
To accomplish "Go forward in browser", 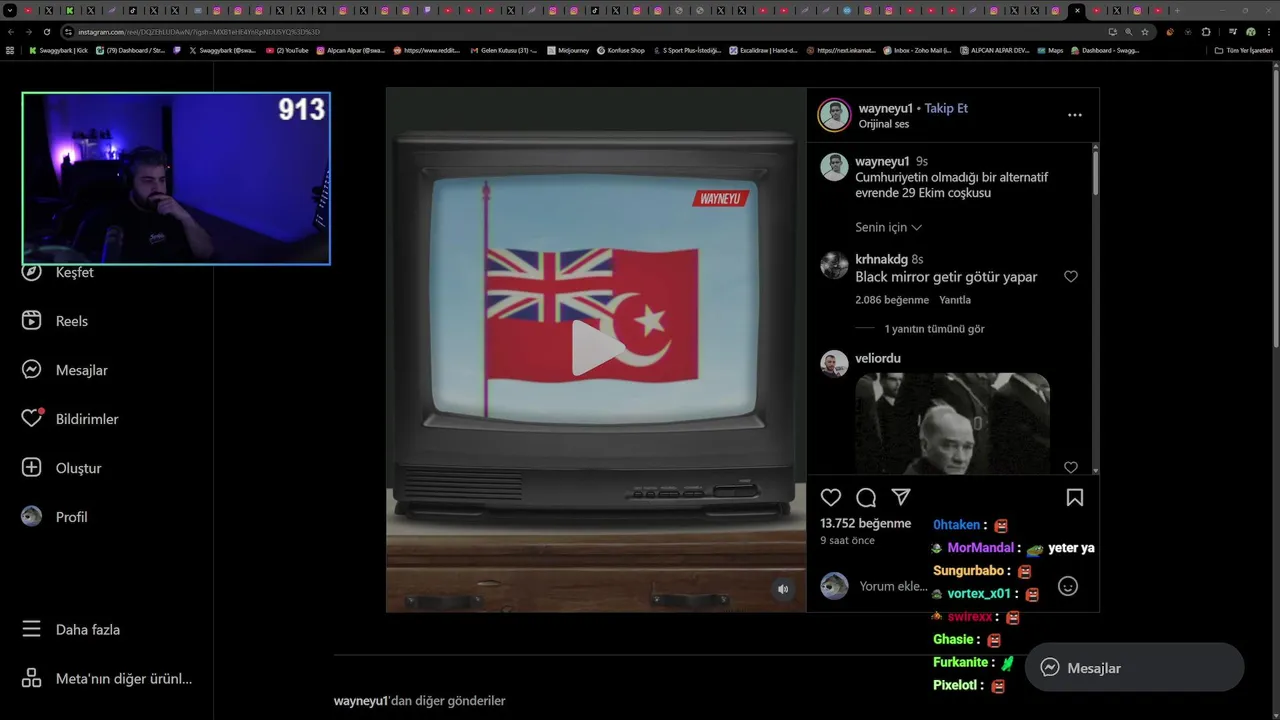I will pos(29,32).
